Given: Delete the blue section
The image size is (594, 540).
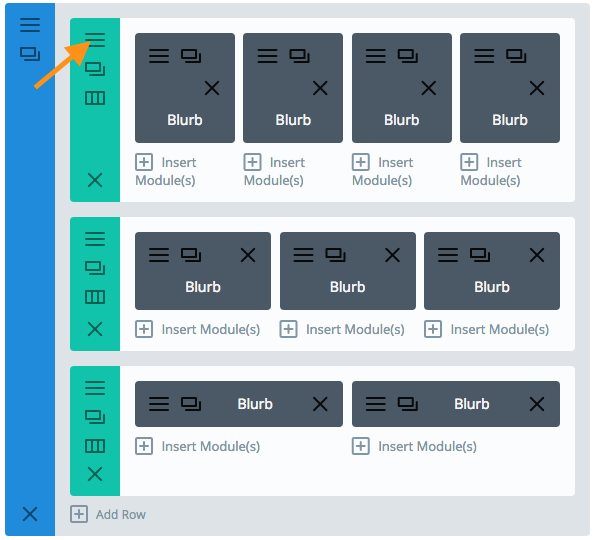Looking at the screenshot, I should 30,514.
